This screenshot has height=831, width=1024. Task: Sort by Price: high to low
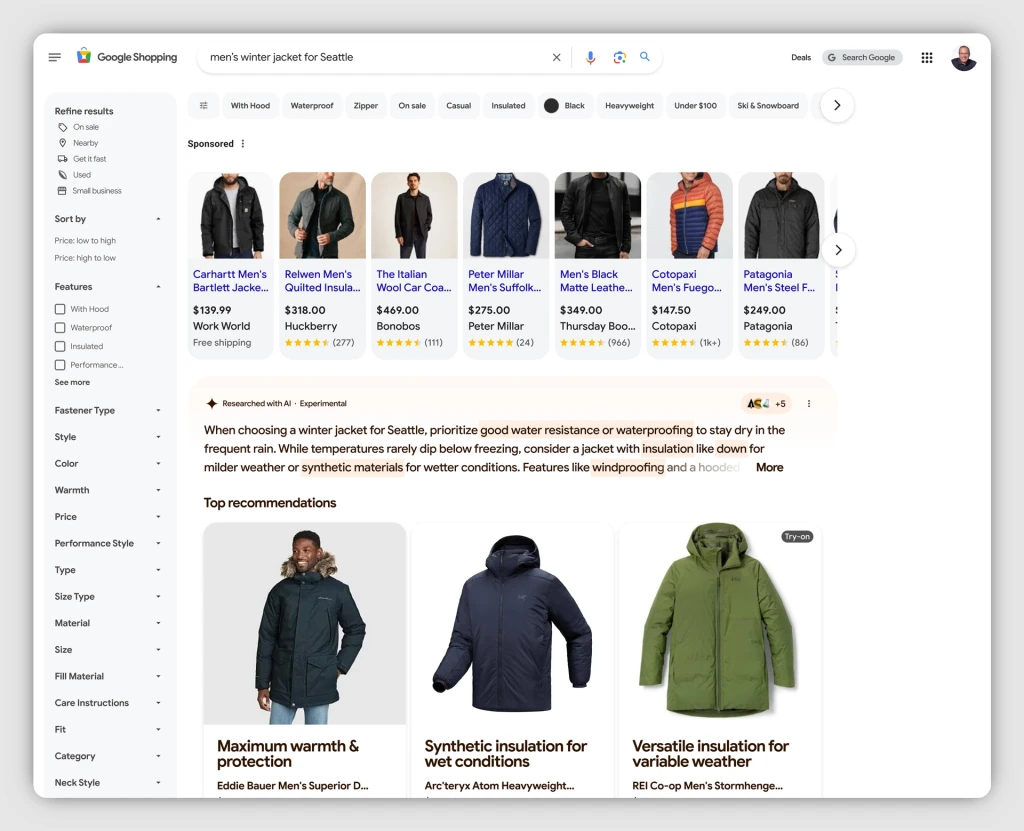[x=86, y=258]
